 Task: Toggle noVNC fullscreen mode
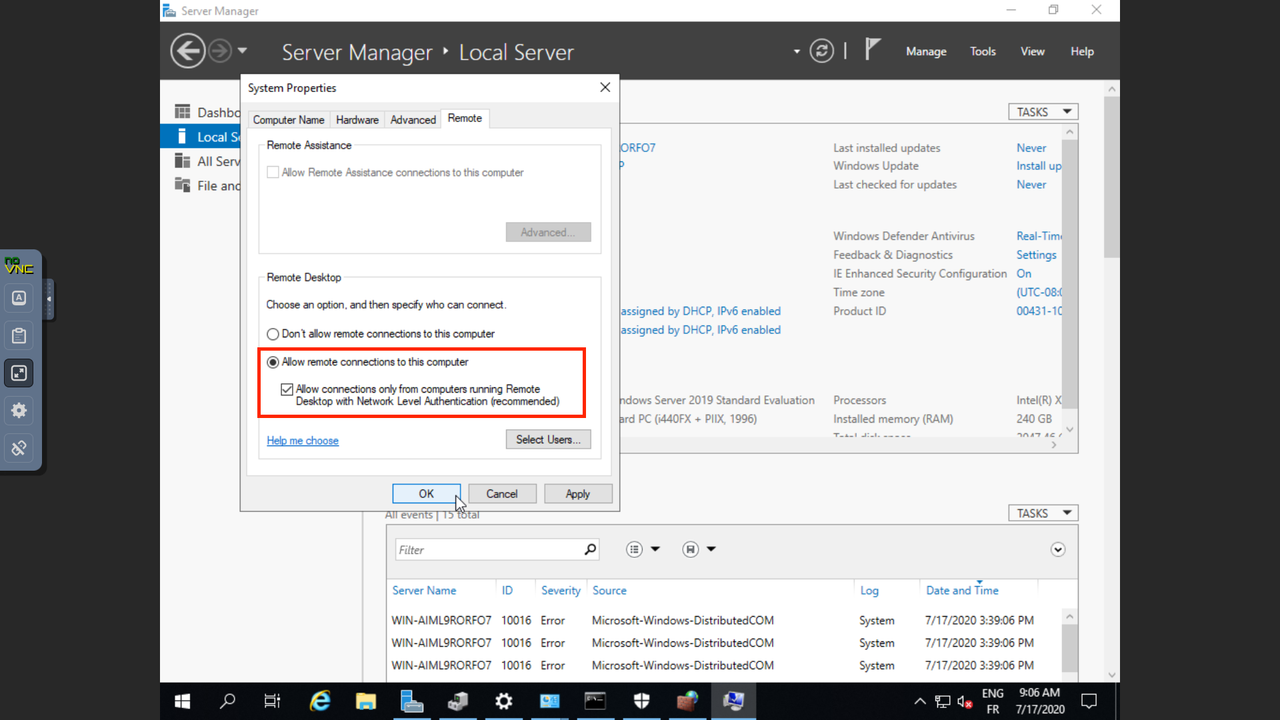pyautogui.click(x=19, y=373)
